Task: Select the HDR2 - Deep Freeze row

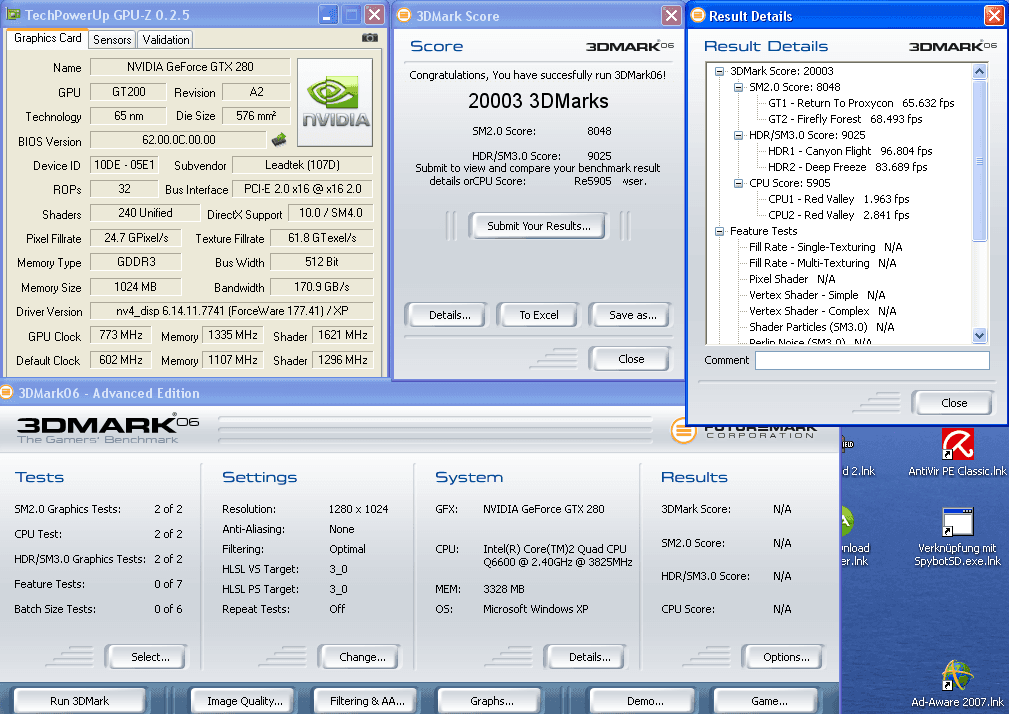Action: (x=847, y=167)
